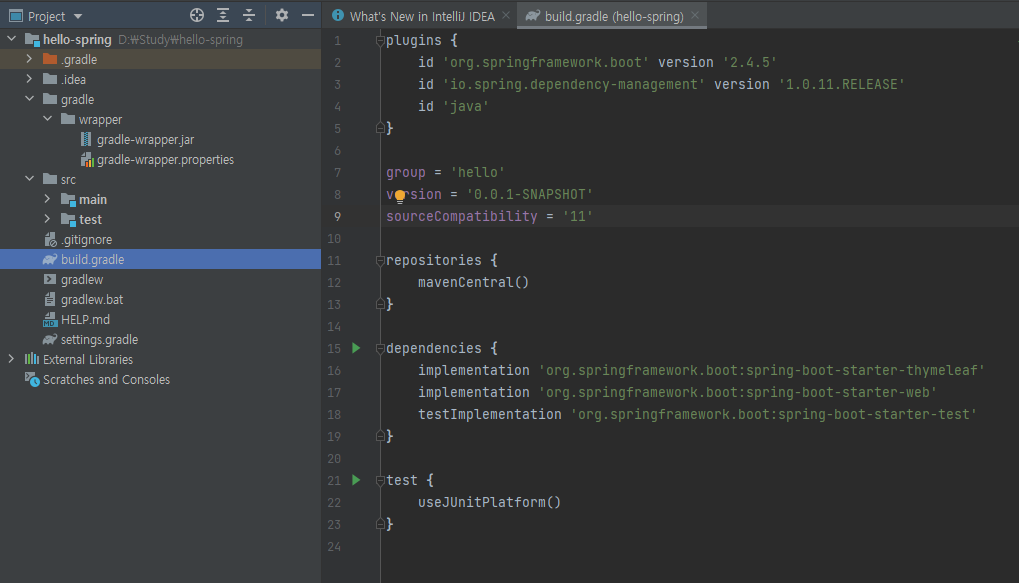Fold the dependencies block
The height and width of the screenshot is (583, 1019).
(x=380, y=348)
